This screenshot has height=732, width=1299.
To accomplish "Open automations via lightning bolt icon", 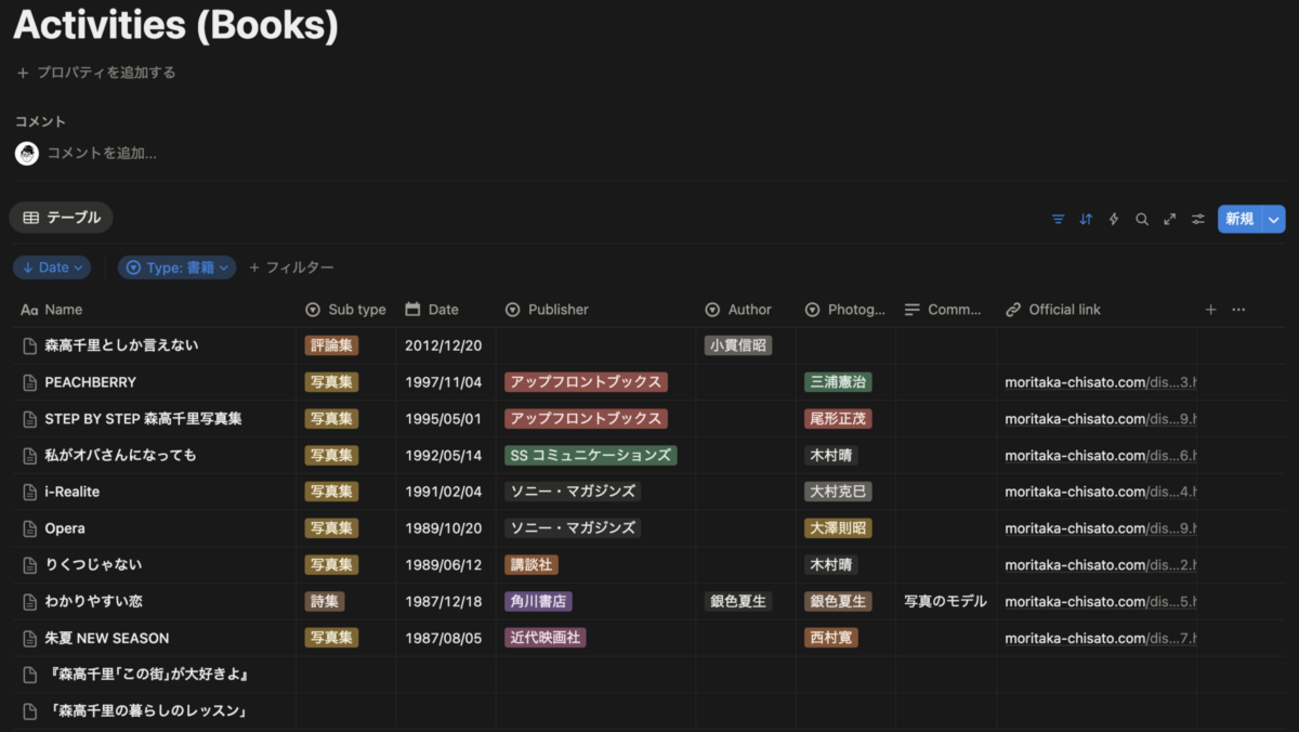I will 1114,219.
